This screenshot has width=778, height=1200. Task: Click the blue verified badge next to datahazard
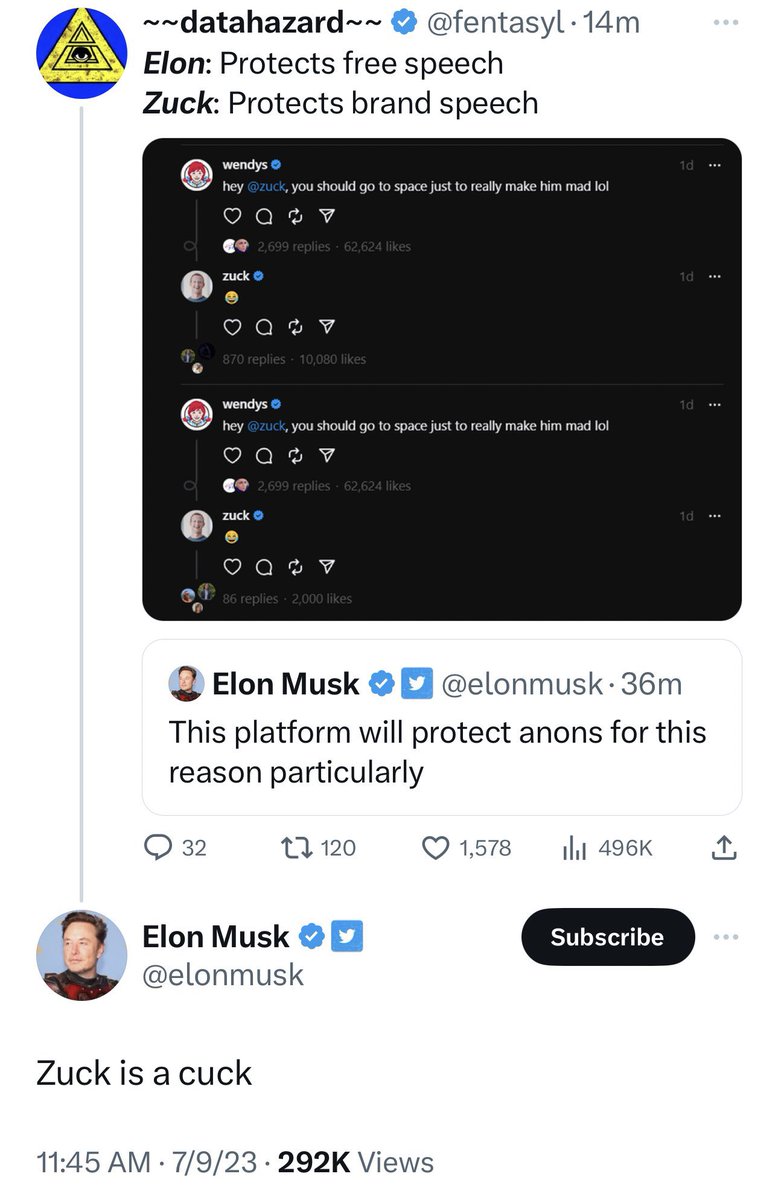click(x=405, y=22)
